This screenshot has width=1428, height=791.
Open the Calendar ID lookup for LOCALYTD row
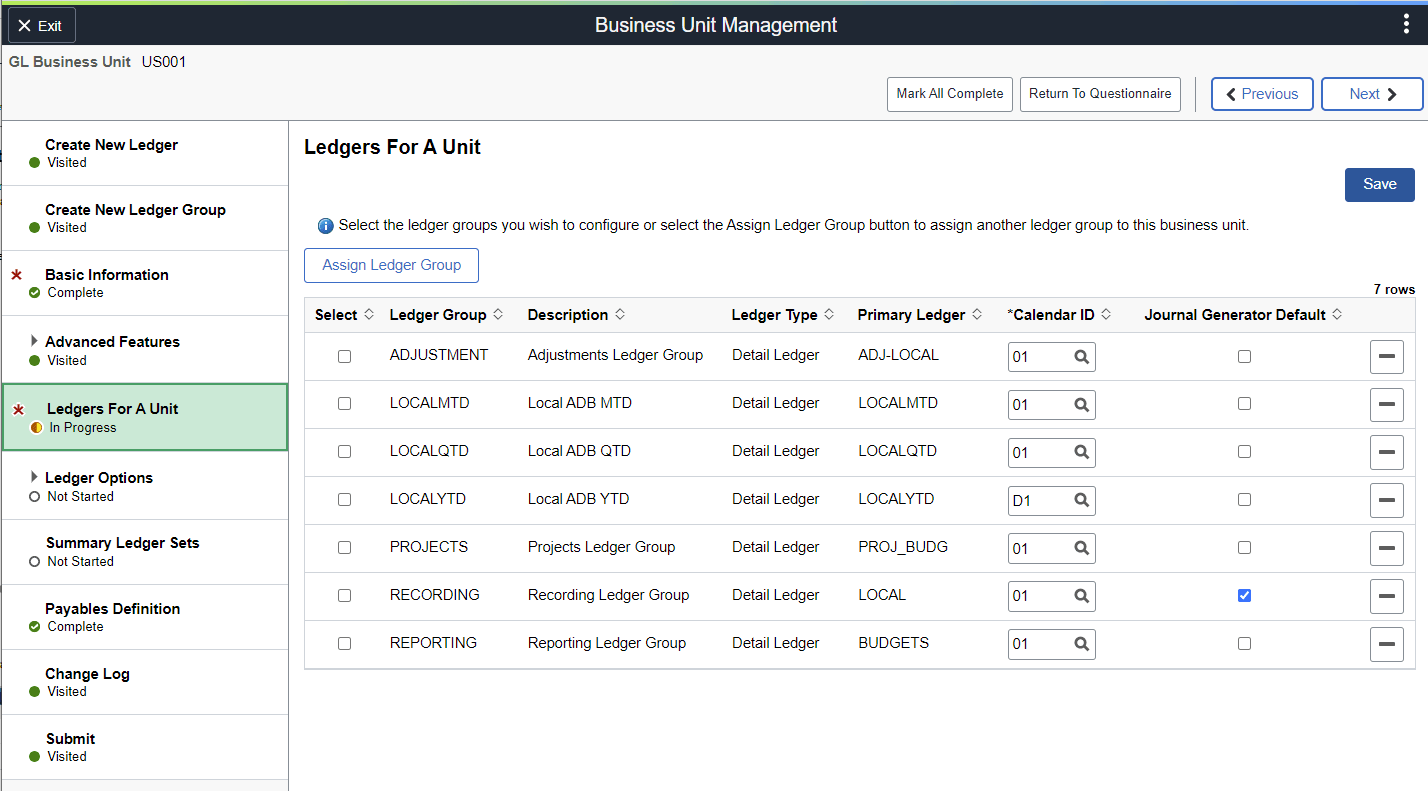(1083, 500)
